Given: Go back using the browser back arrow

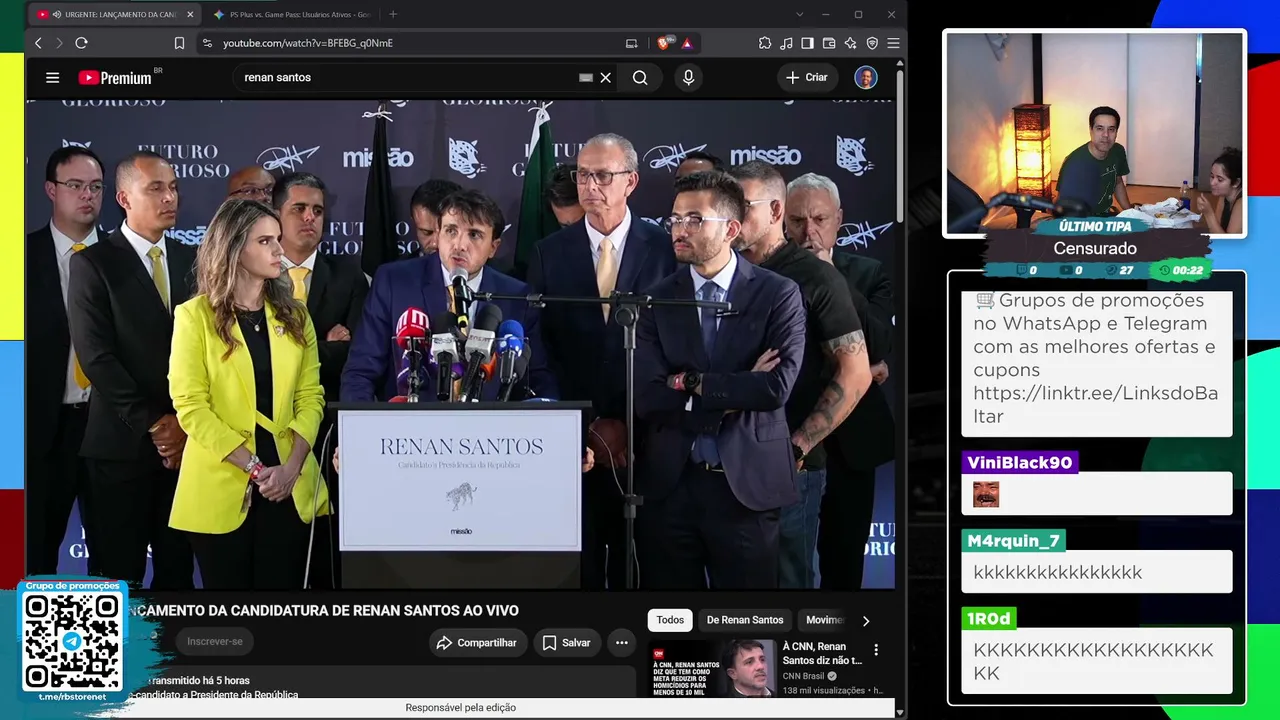Looking at the screenshot, I should coord(38,43).
